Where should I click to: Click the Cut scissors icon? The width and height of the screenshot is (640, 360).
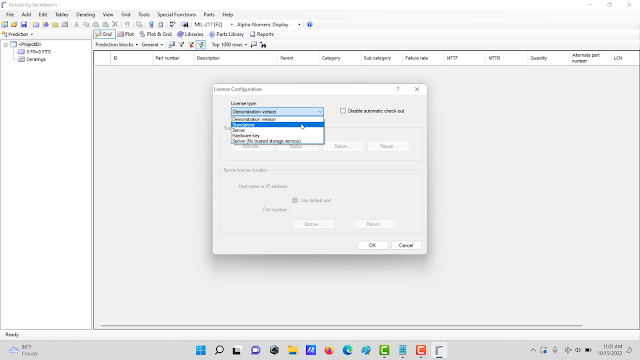click(x=76, y=24)
